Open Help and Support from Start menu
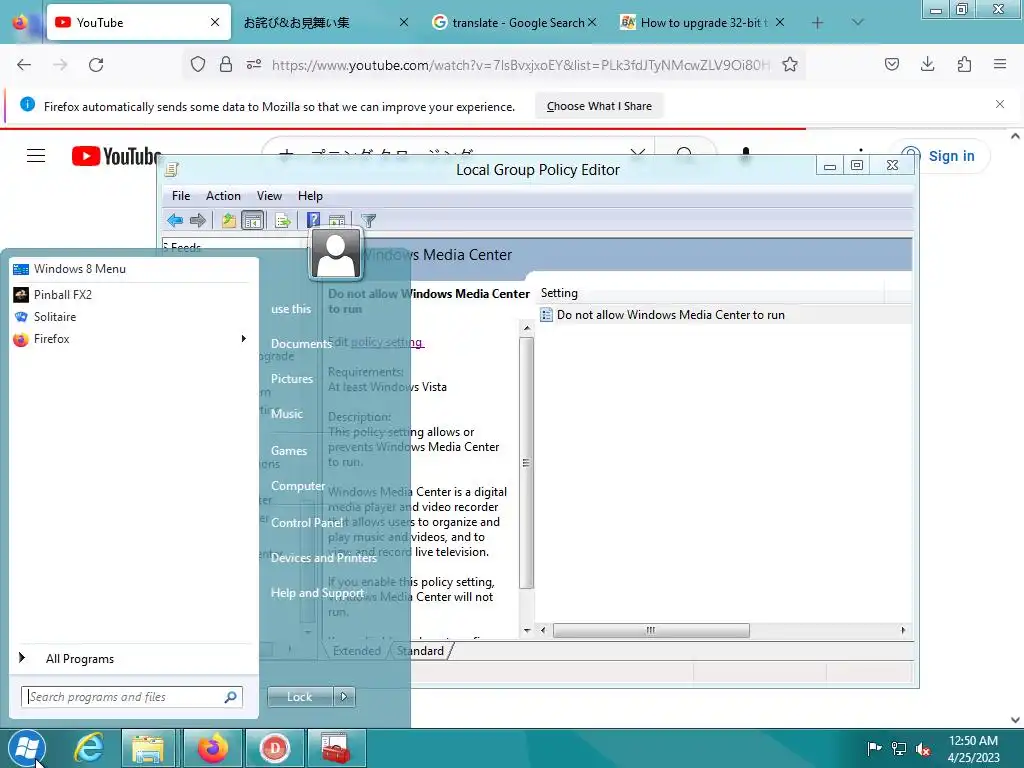 (x=317, y=593)
